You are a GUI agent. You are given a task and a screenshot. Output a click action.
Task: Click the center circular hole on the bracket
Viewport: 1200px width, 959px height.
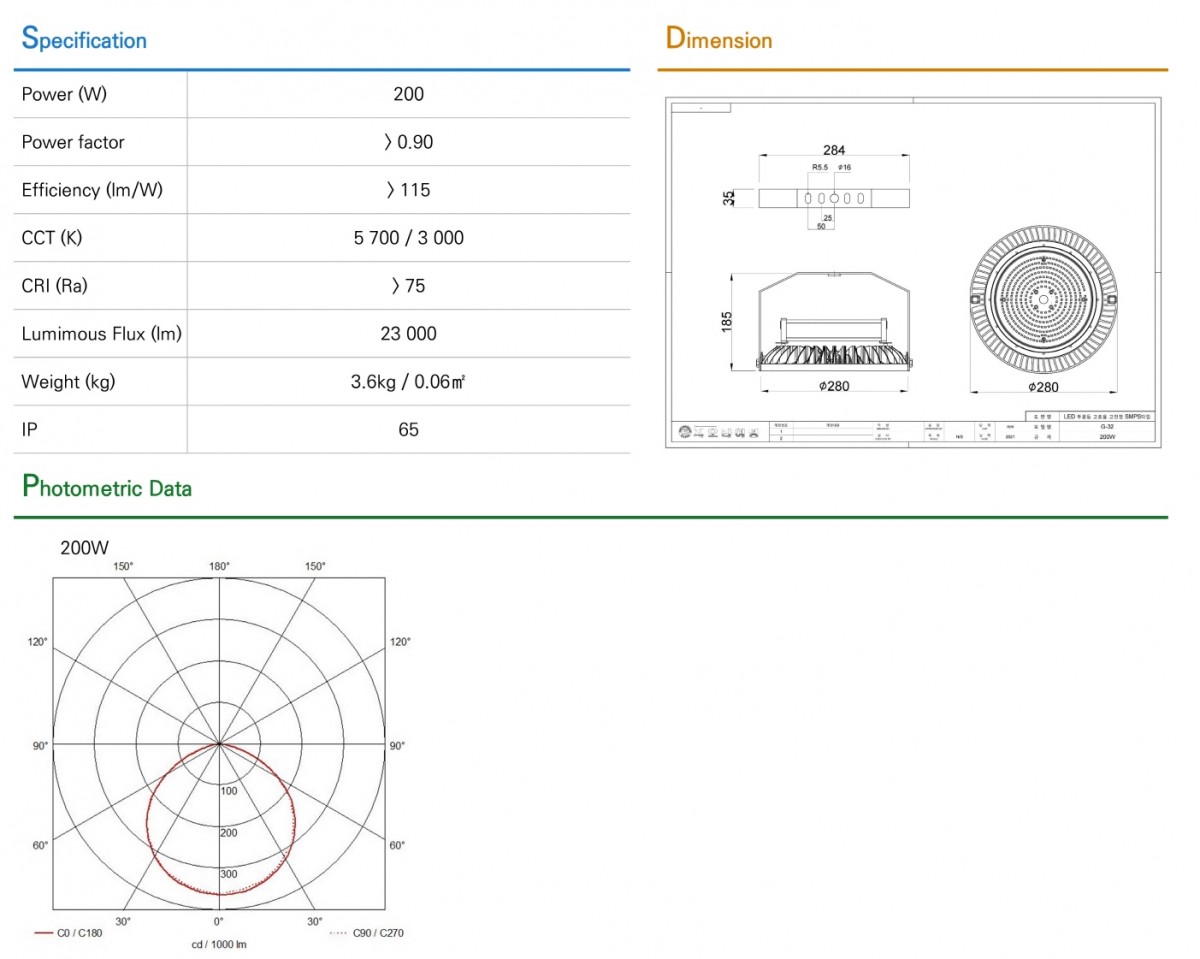pos(834,198)
